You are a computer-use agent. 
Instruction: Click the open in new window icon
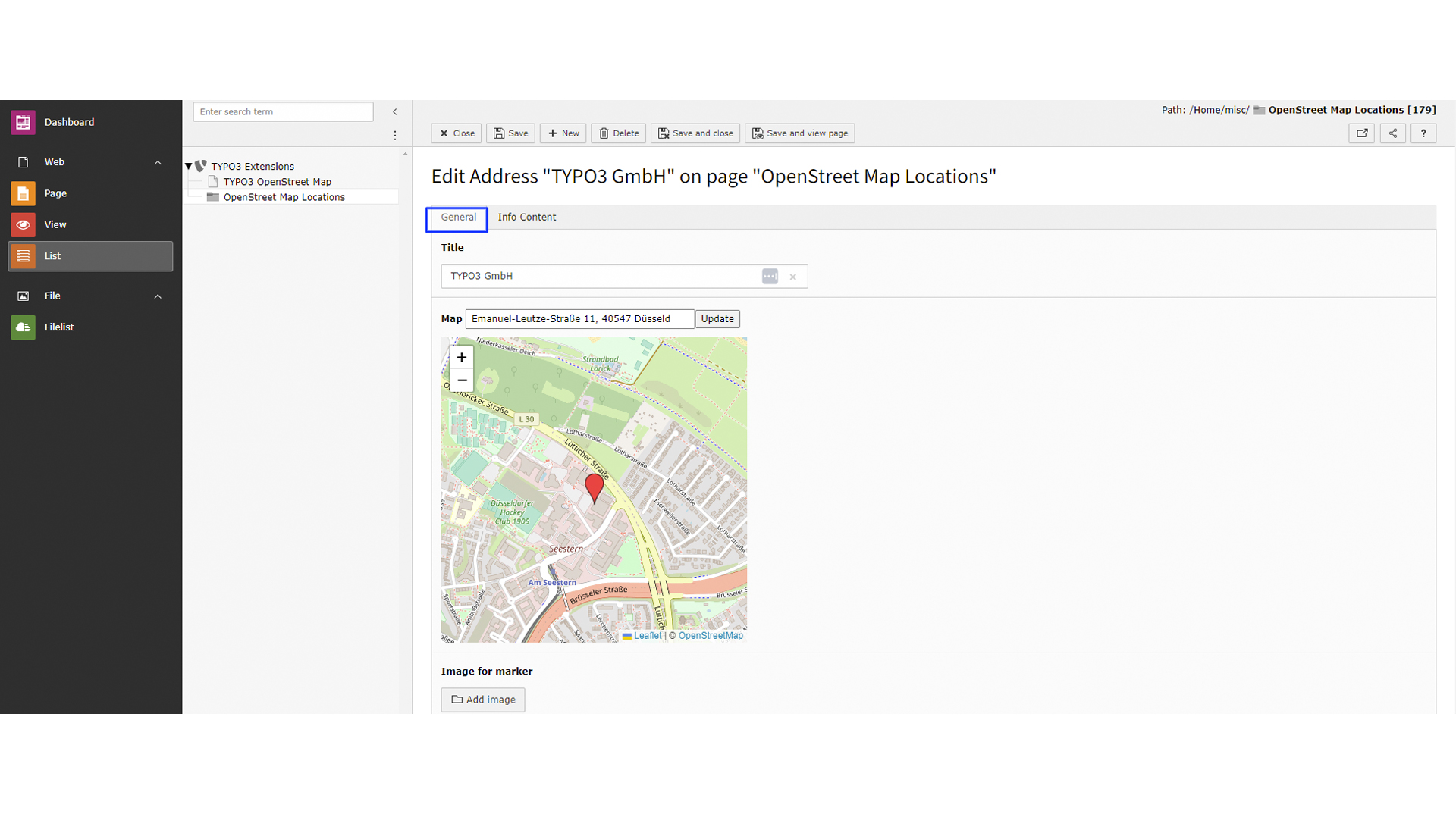1362,133
